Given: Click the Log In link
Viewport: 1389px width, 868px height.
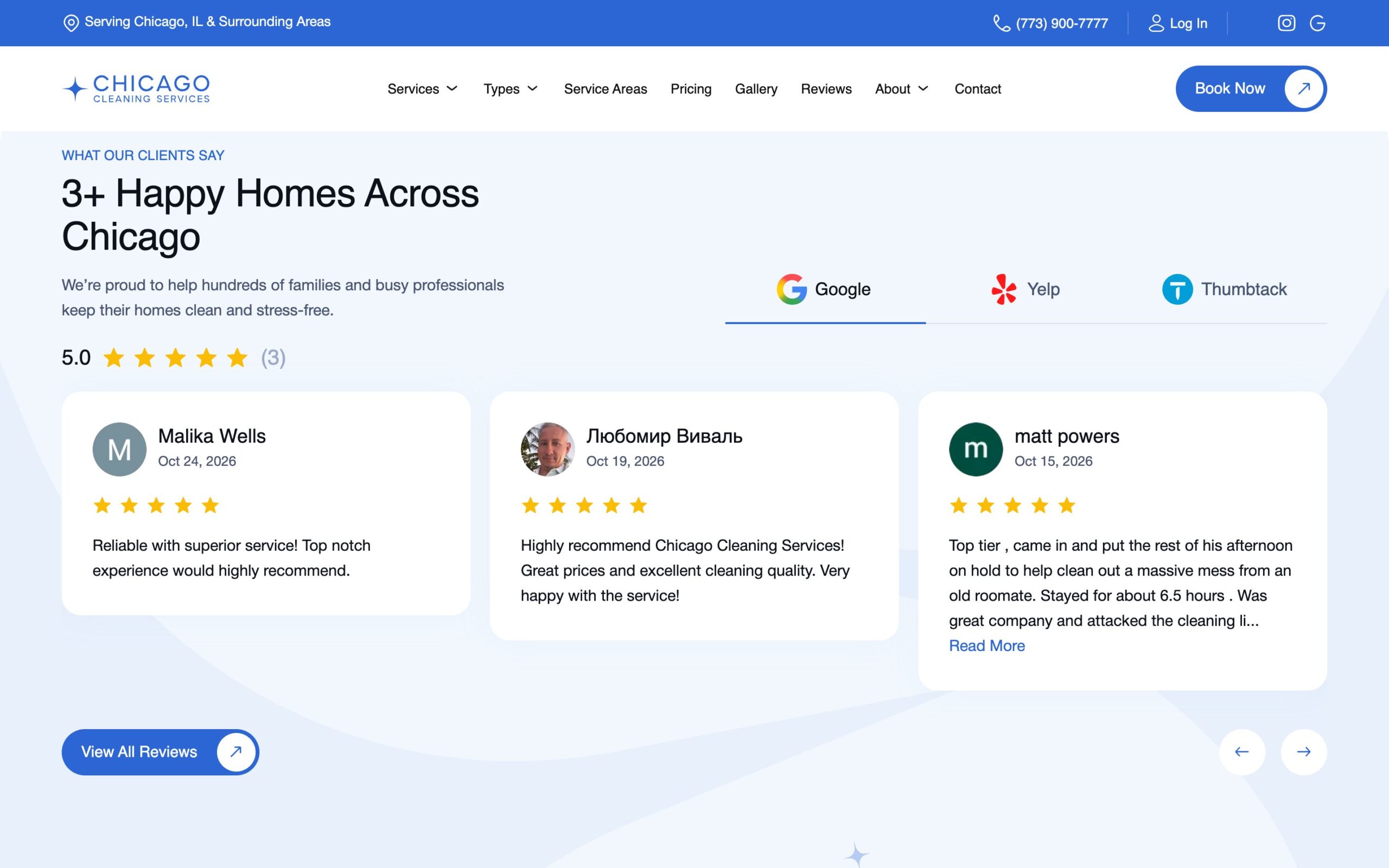Looking at the screenshot, I should coord(1178,23).
